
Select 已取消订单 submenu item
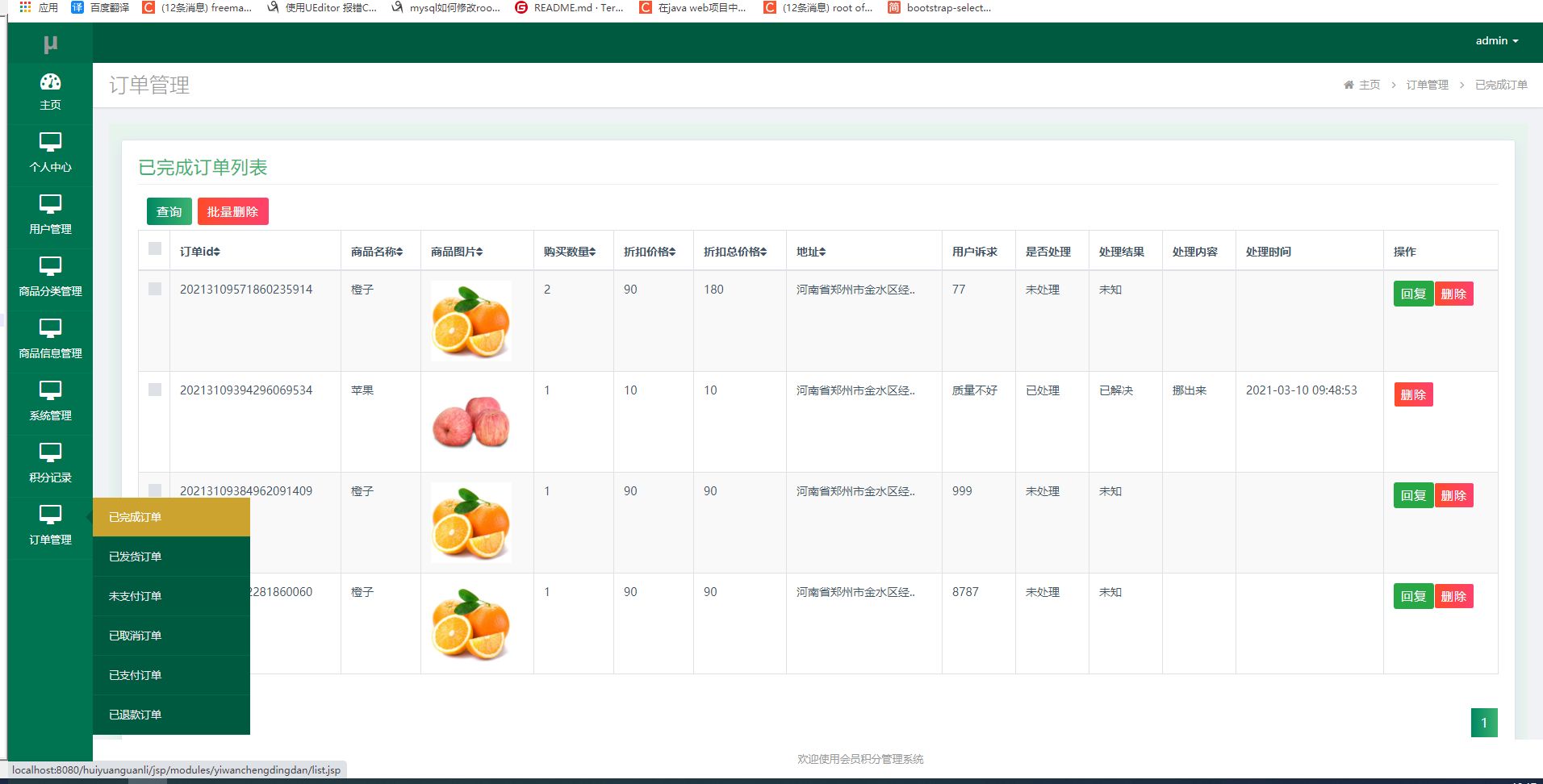click(x=171, y=636)
